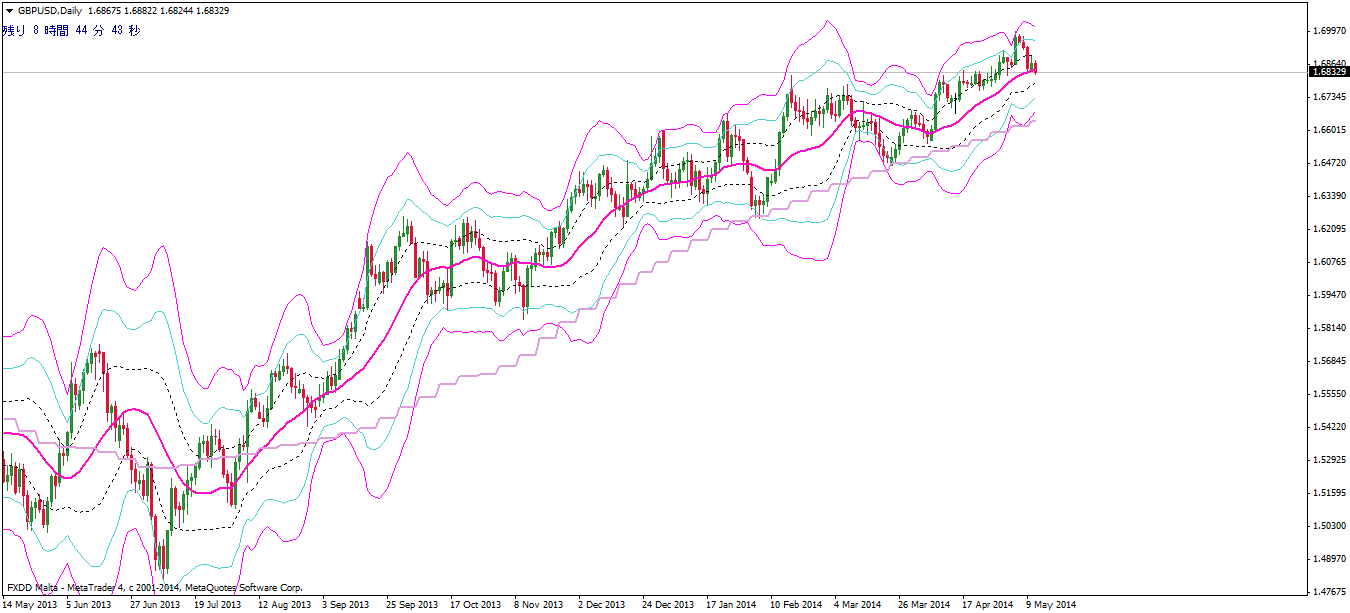
Task: Click the 5 Jun 2013 date label
Action: 88,605
